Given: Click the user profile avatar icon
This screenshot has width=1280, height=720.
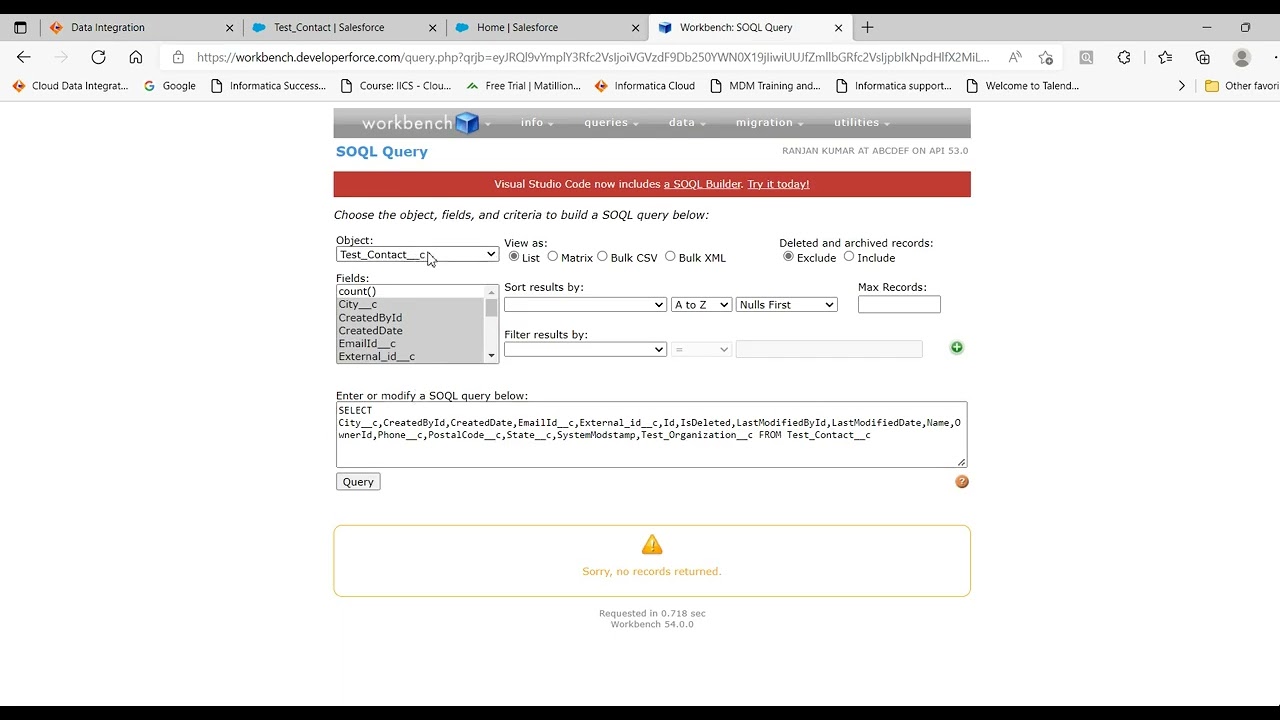Looking at the screenshot, I should pyautogui.click(x=1242, y=57).
